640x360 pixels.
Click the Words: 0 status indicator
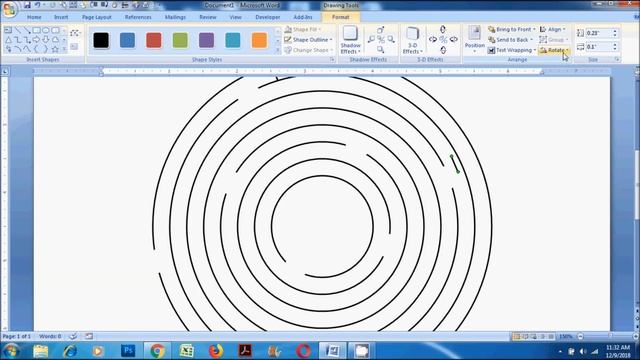pos(50,336)
